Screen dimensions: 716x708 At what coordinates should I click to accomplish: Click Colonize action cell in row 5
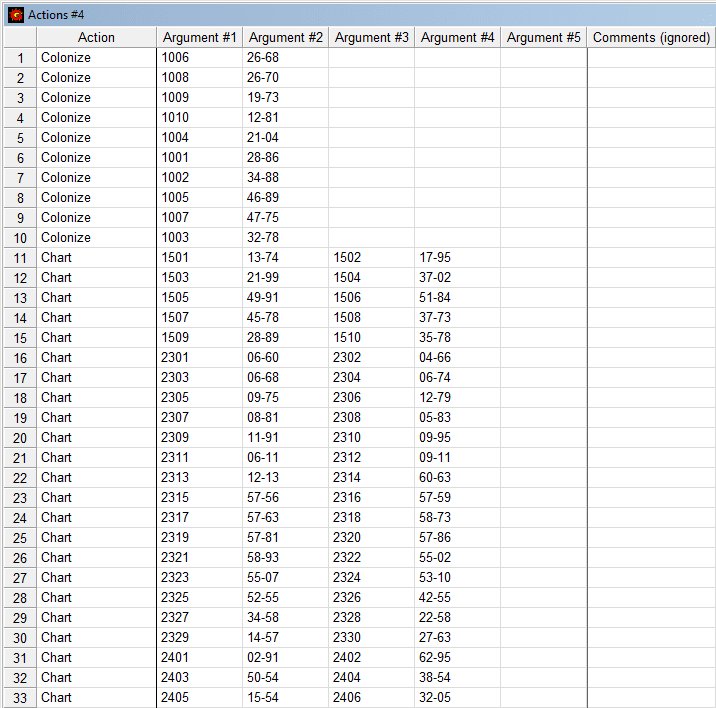click(x=96, y=138)
